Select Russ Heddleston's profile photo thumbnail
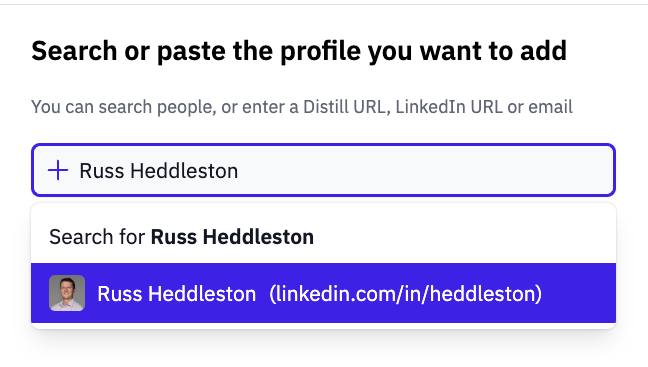 (67, 293)
